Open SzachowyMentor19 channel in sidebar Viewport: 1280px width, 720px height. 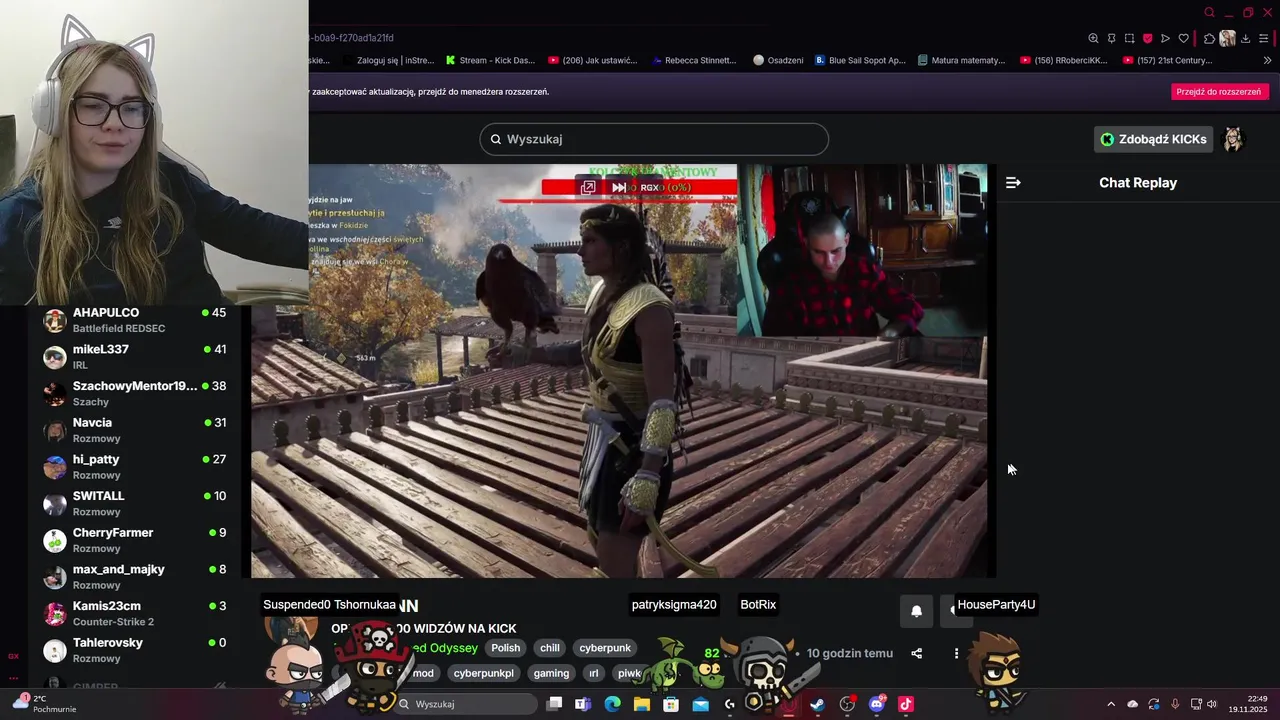pyautogui.click(x=135, y=393)
